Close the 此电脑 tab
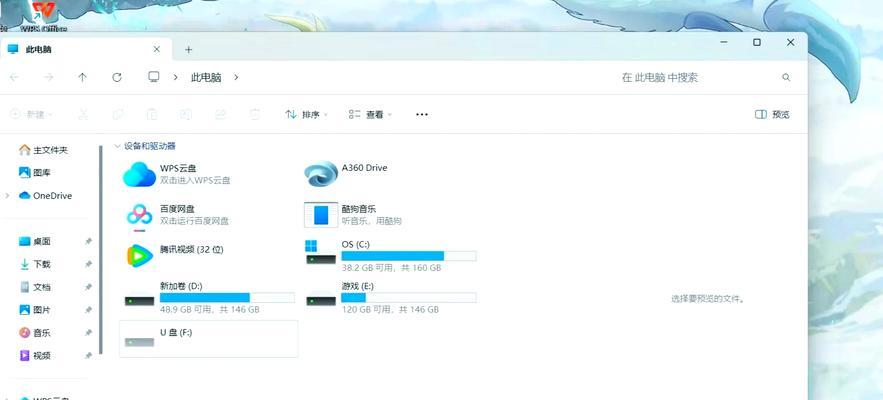Screen dimensions: 883x400 [157, 50]
